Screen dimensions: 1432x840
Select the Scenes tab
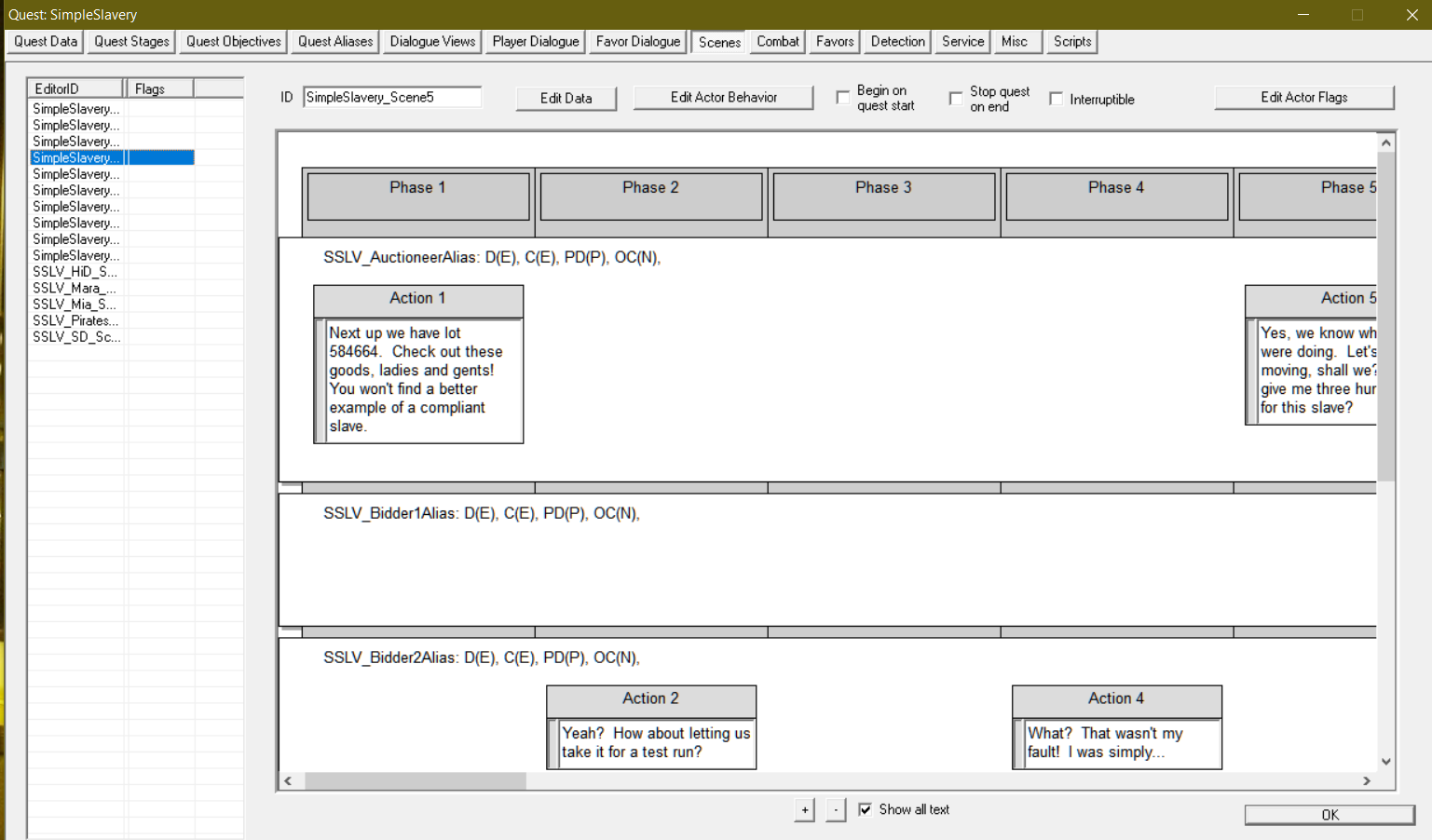tap(719, 43)
